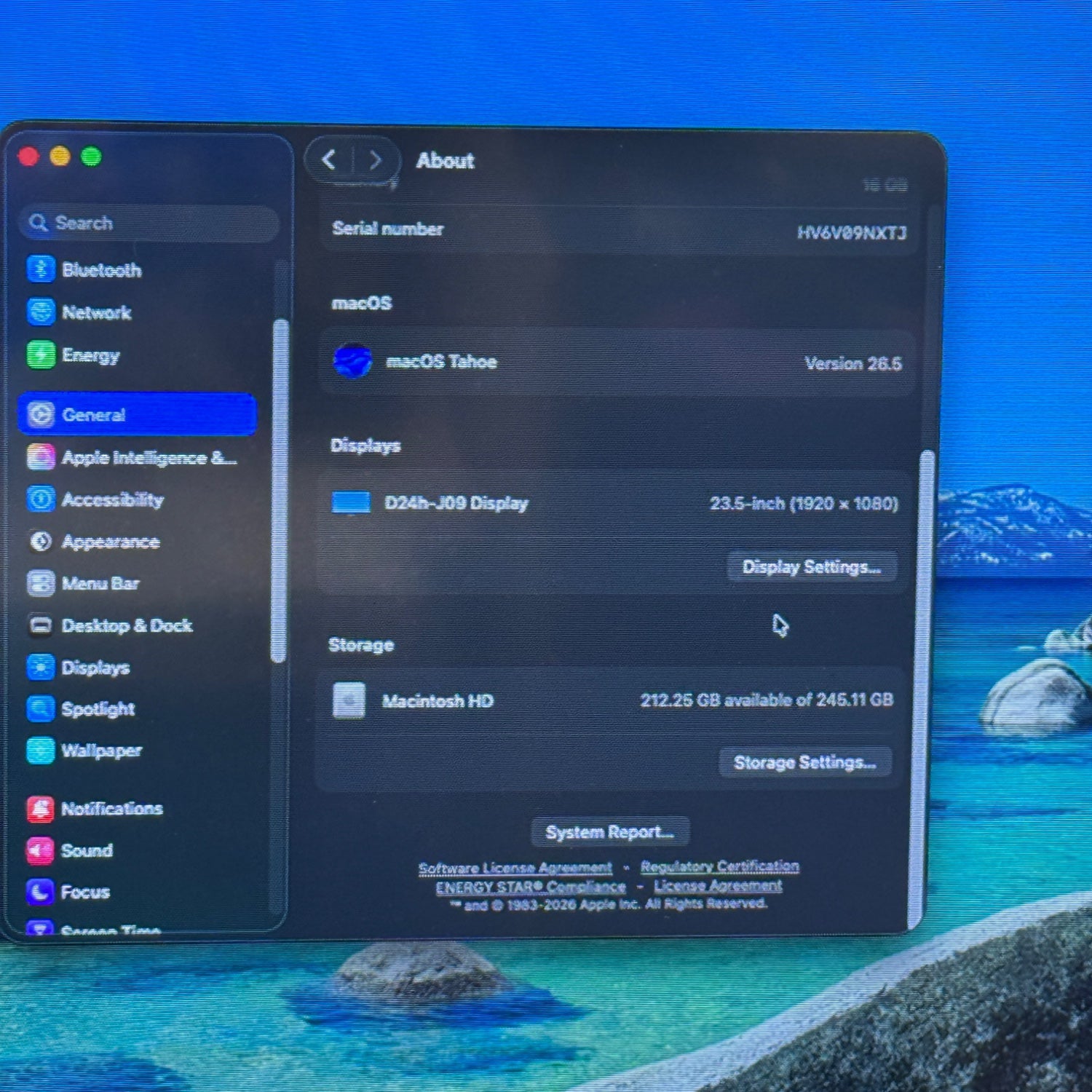This screenshot has width=1092, height=1092.
Task: Click the Accessibility icon
Action: 41,499
